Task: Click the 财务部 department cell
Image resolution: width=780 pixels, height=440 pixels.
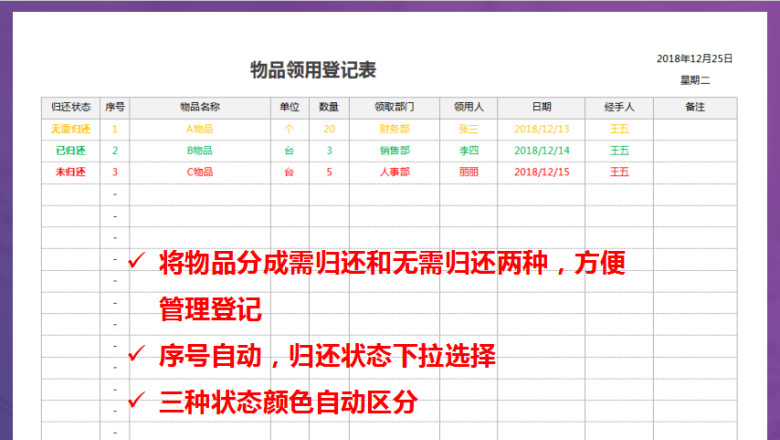Action: (394, 129)
